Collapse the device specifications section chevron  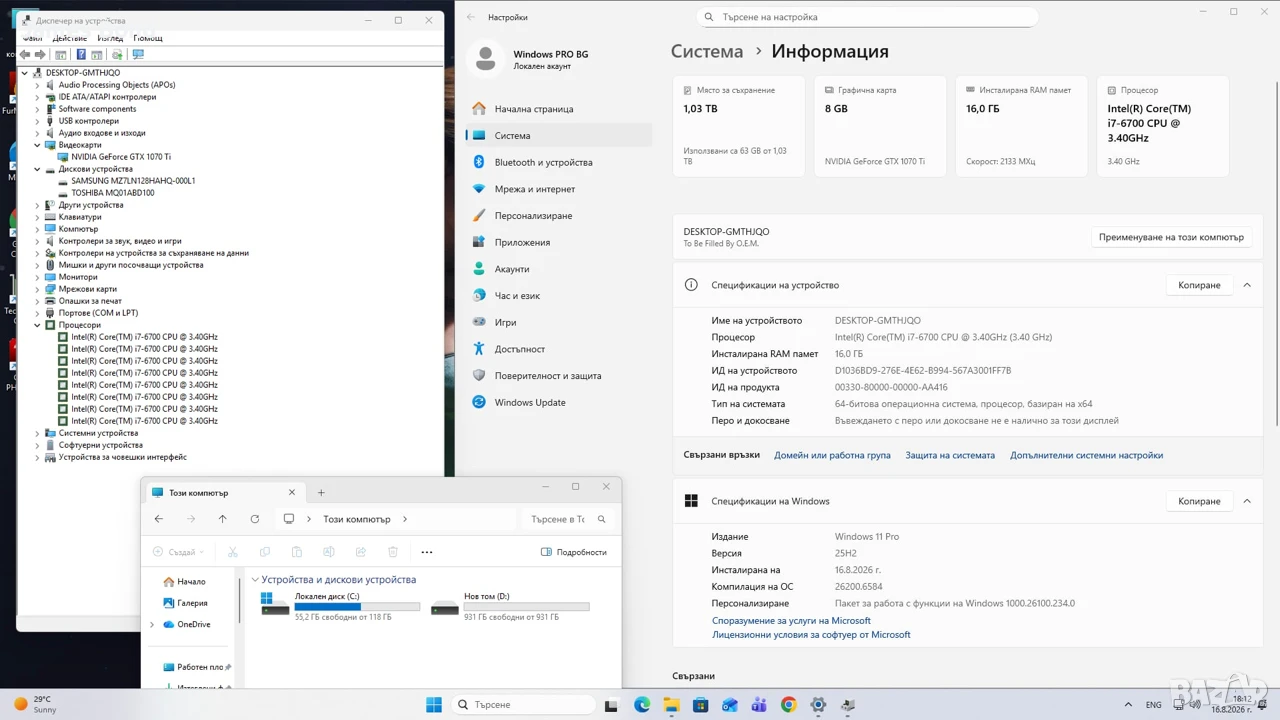1247,285
